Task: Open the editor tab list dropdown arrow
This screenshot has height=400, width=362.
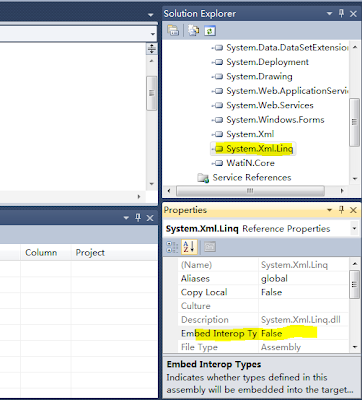Action: tap(151, 15)
